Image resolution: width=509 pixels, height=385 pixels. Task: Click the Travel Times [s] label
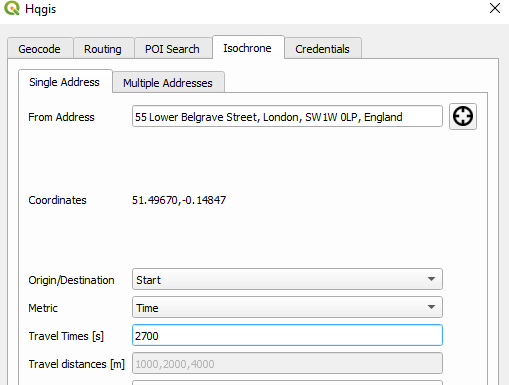pos(66,336)
